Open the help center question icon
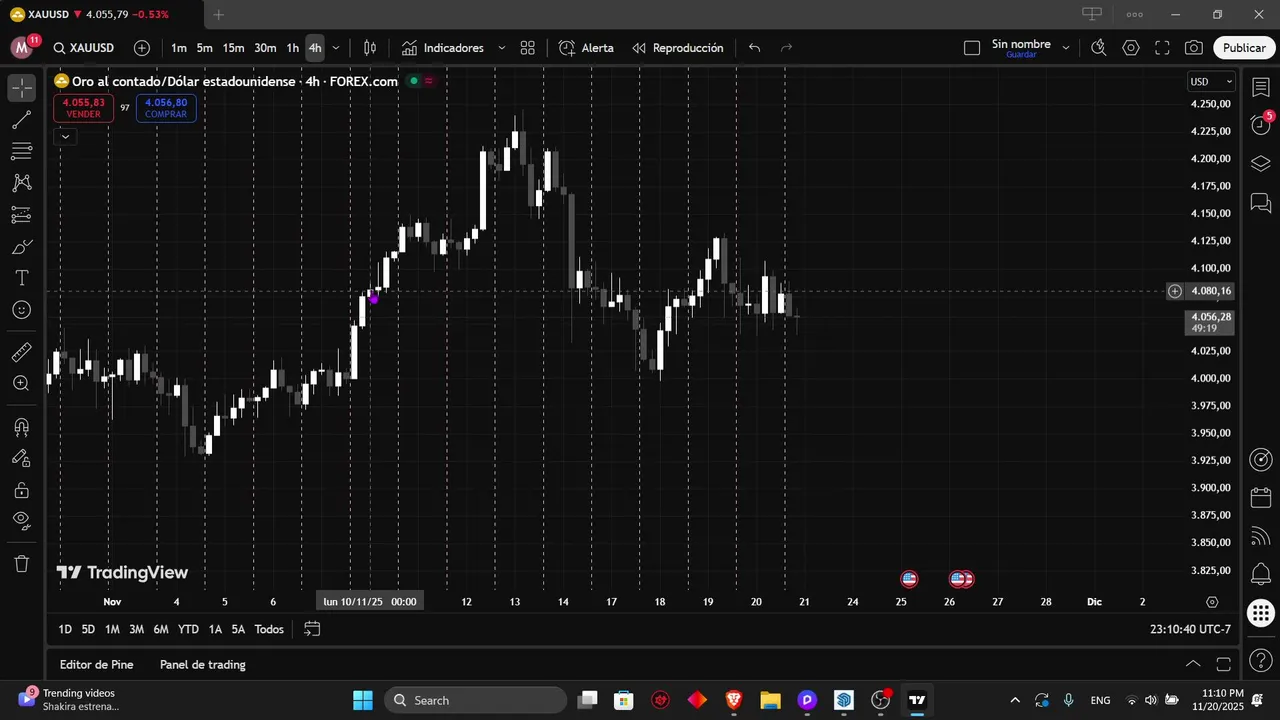 [x=1261, y=660]
